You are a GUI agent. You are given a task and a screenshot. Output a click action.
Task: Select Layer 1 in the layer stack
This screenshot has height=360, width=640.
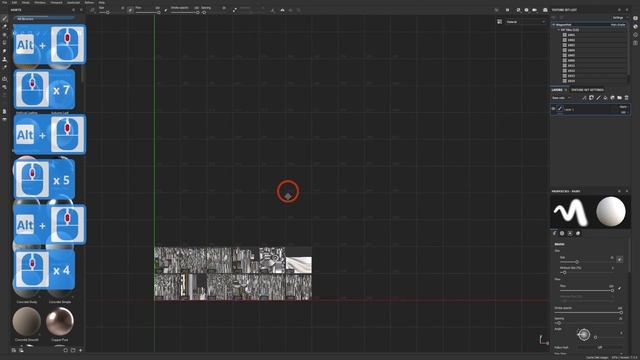590,109
